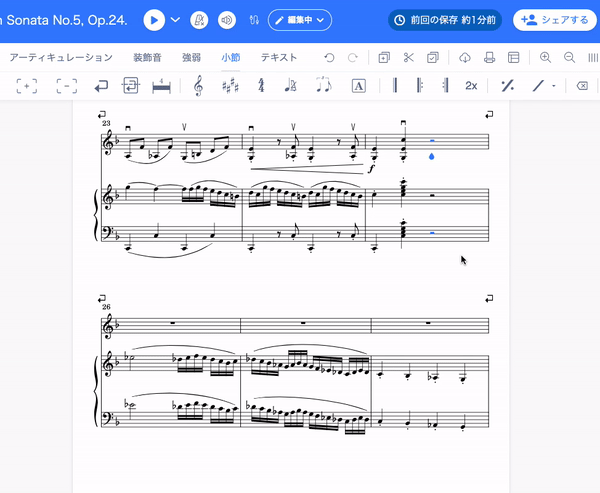Toggle the speaker volume button
This screenshot has height=493, width=600.
(x=227, y=20)
